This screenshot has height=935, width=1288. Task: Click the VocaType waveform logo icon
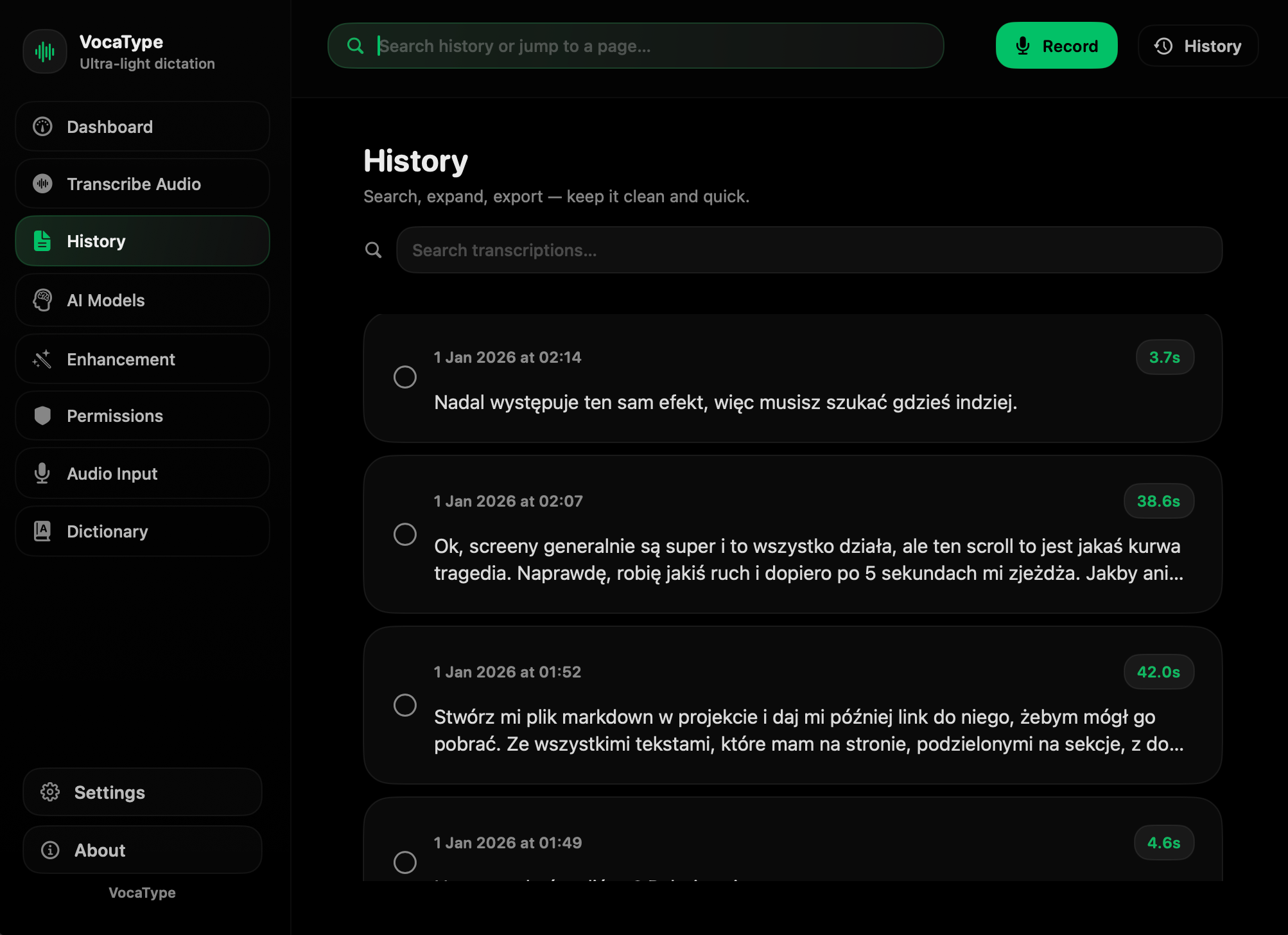click(44, 51)
